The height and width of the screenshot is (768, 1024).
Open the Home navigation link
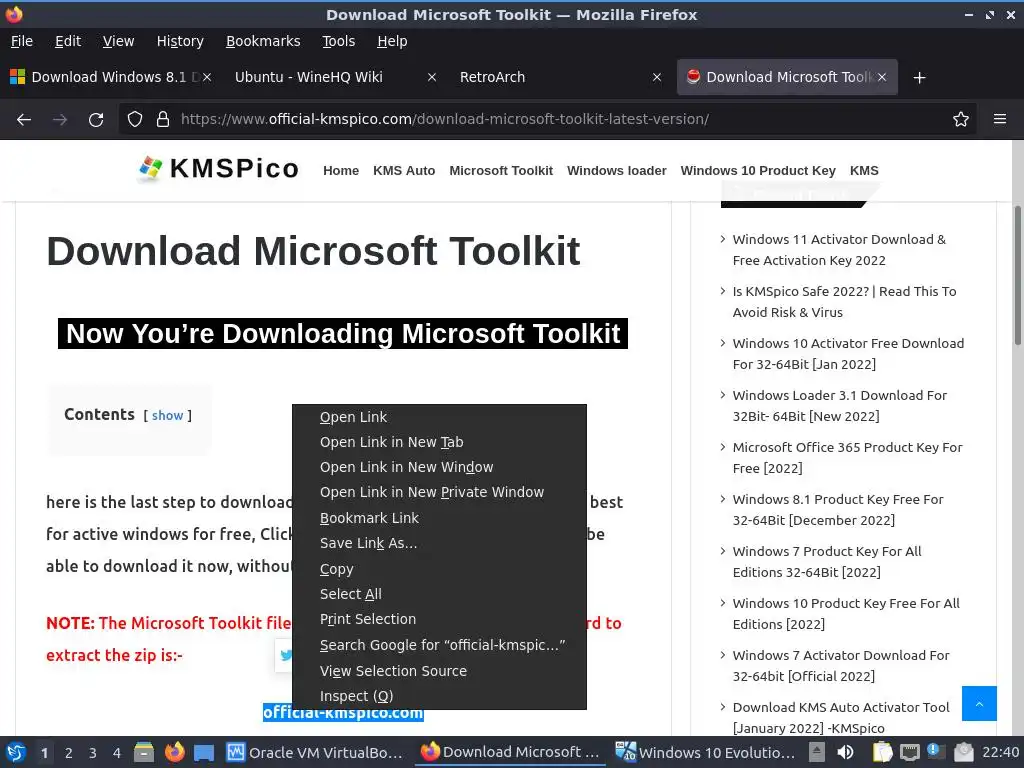(x=341, y=170)
